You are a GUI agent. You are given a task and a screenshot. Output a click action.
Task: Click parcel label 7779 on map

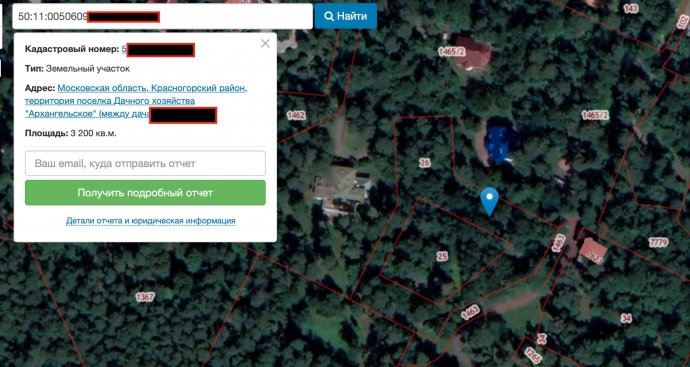(x=658, y=242)
